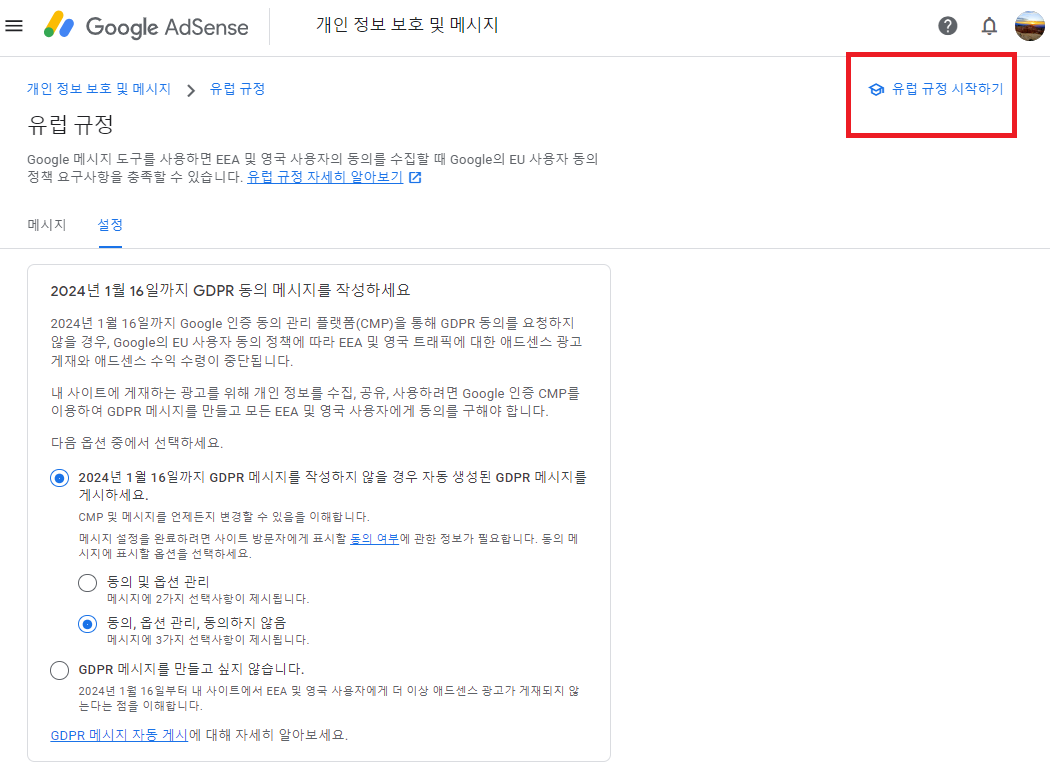Click the external link icon after 자세히 알아보기

pos(415,177)
